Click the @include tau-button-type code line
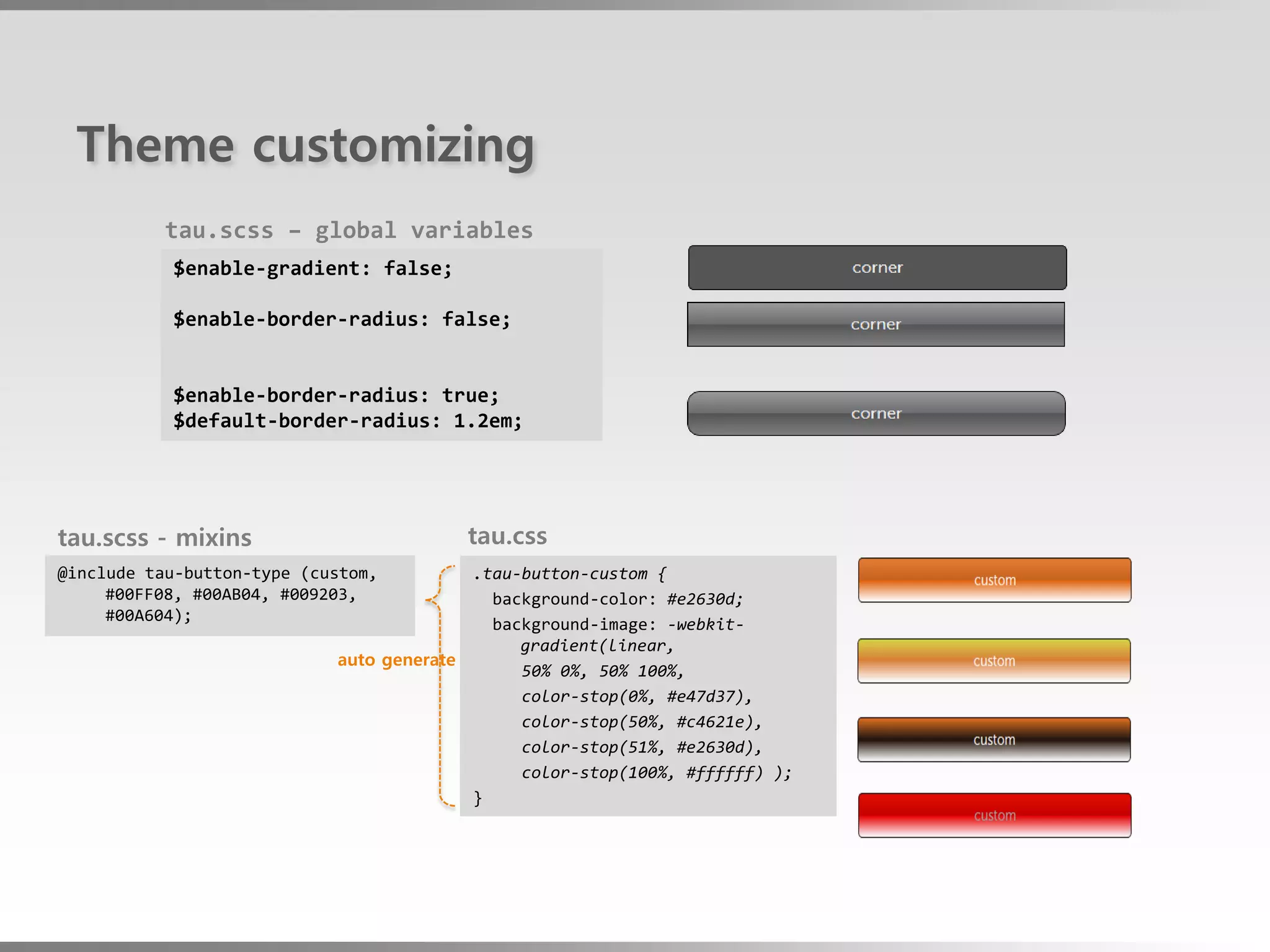Screen dimensions: 1270x952 tap(216, 573)
